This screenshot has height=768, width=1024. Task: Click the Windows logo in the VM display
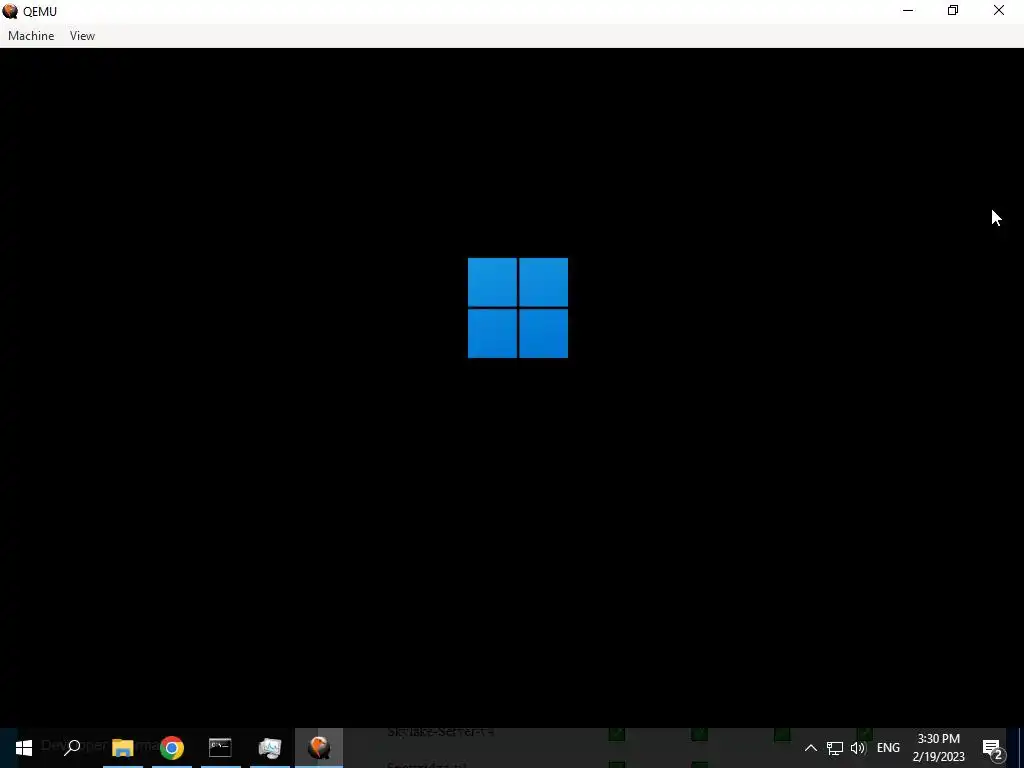pos(518,308)
